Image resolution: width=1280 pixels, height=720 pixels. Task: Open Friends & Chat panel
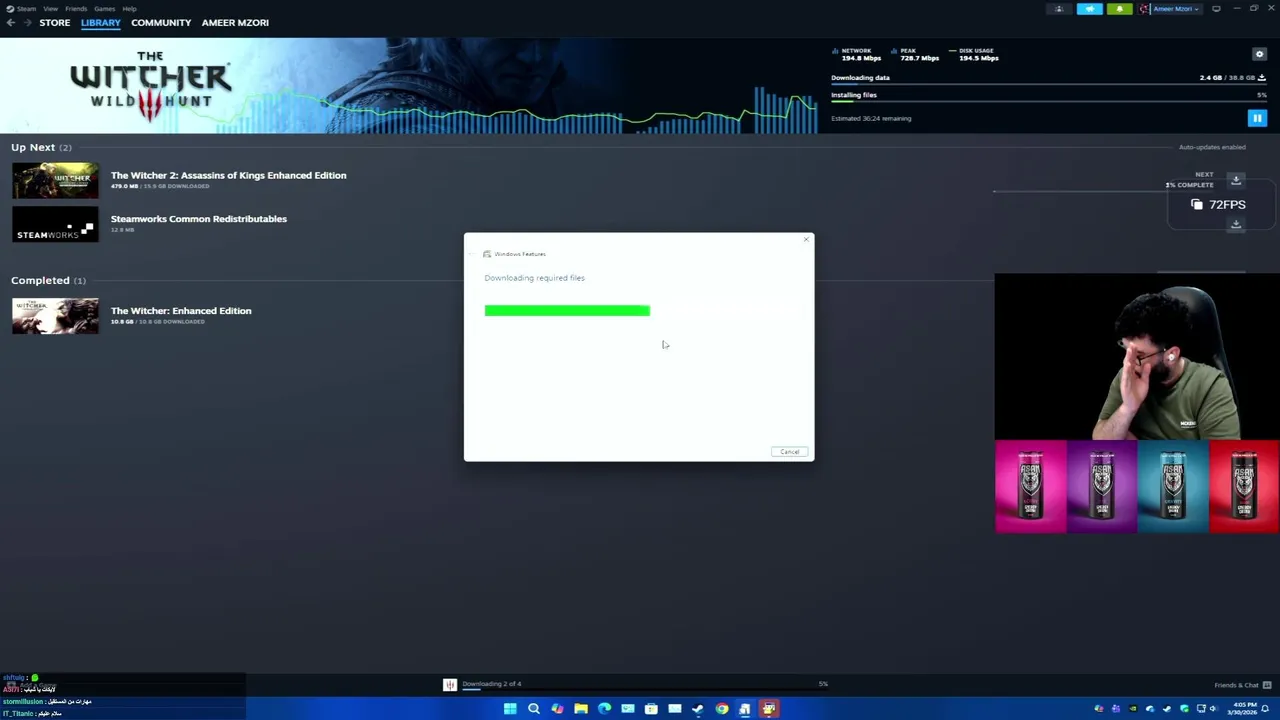point(1243,685)
